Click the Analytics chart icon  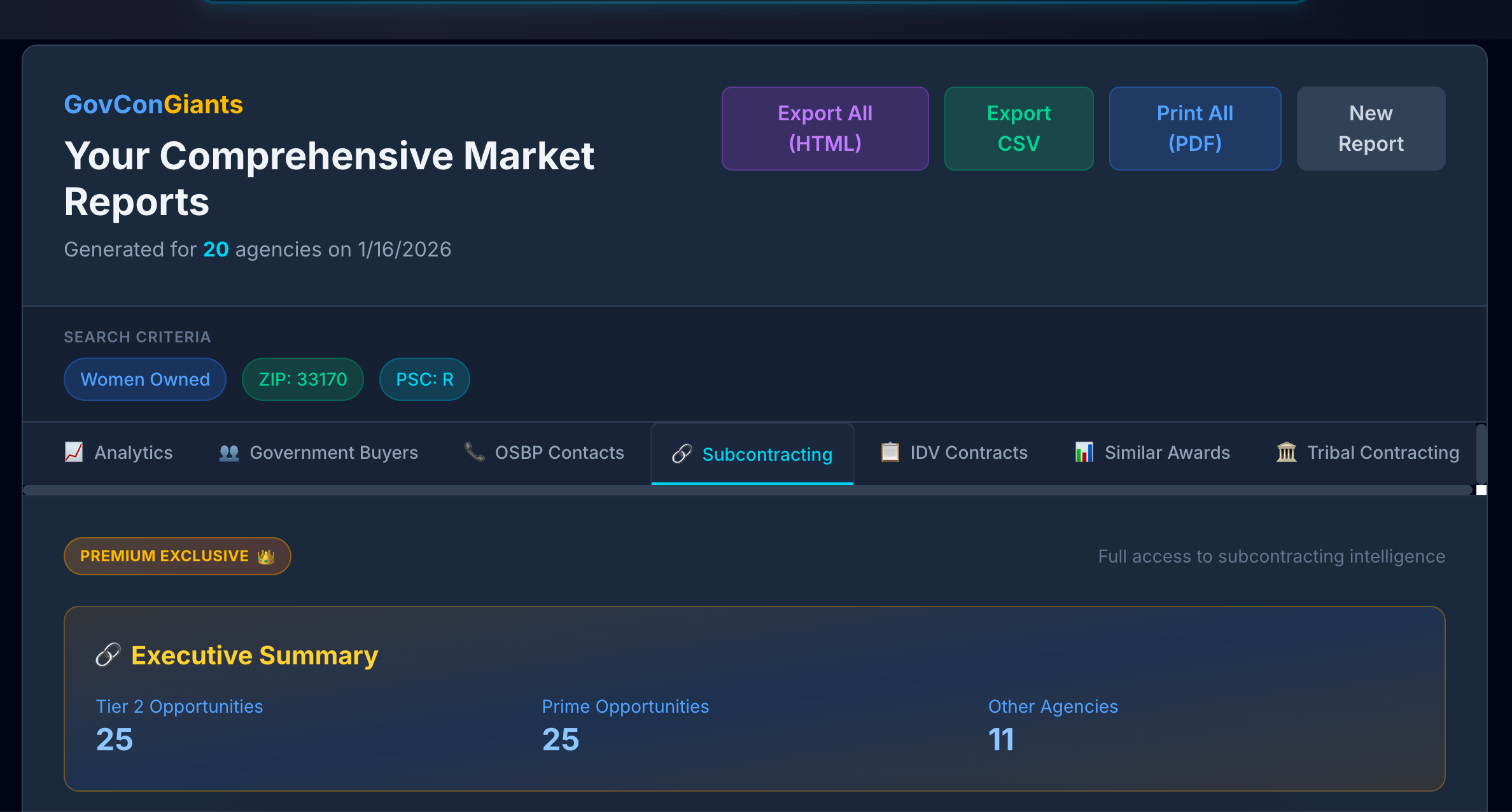tap(74, 452)
